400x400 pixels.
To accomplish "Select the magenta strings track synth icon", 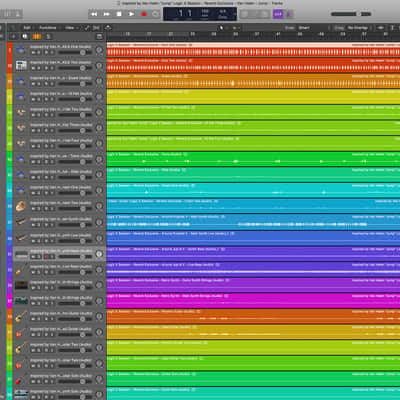I will click(21, 300).
